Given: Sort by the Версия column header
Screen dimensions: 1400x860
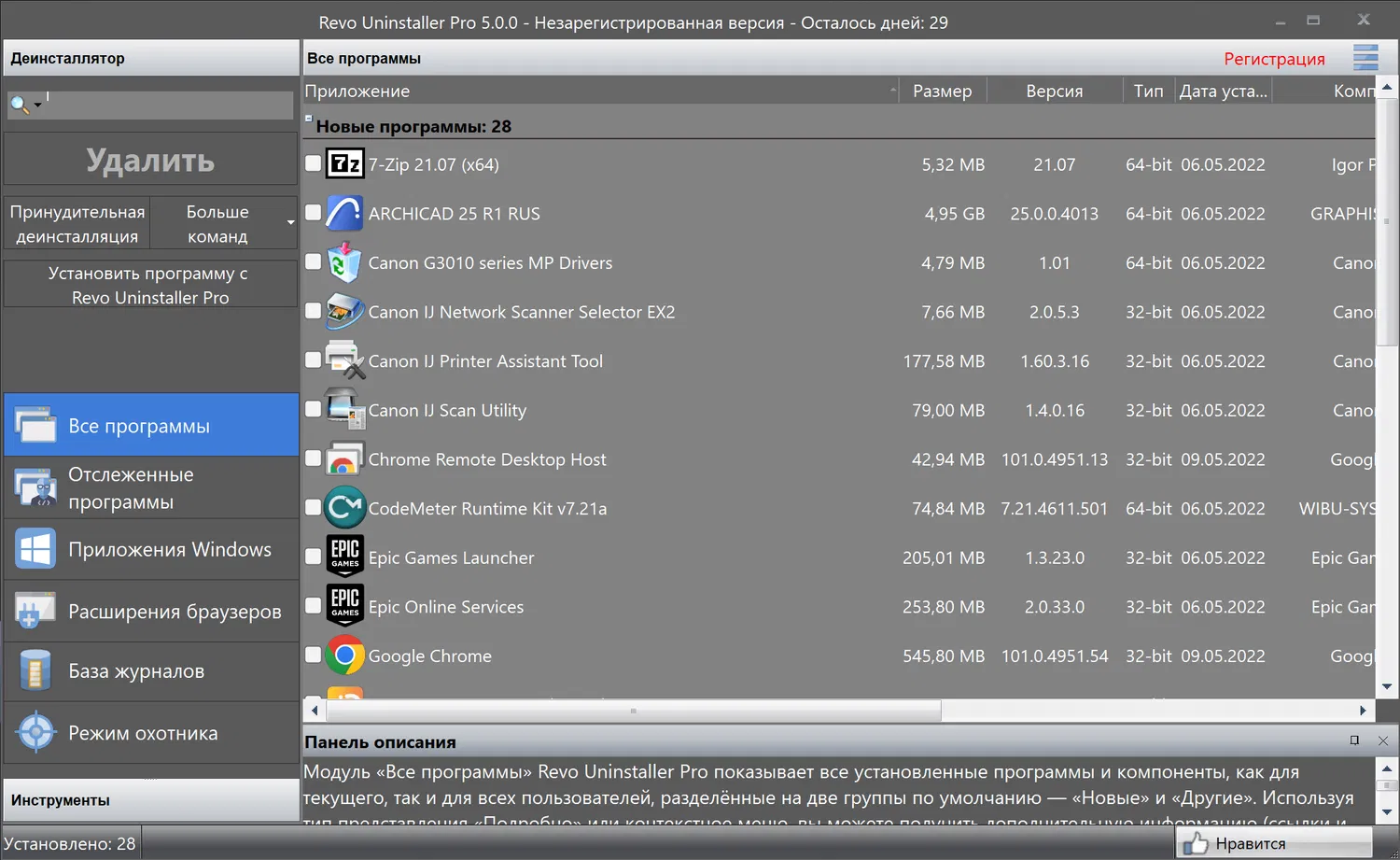Looking at the screenshot, I should [x=1055, y=92].
